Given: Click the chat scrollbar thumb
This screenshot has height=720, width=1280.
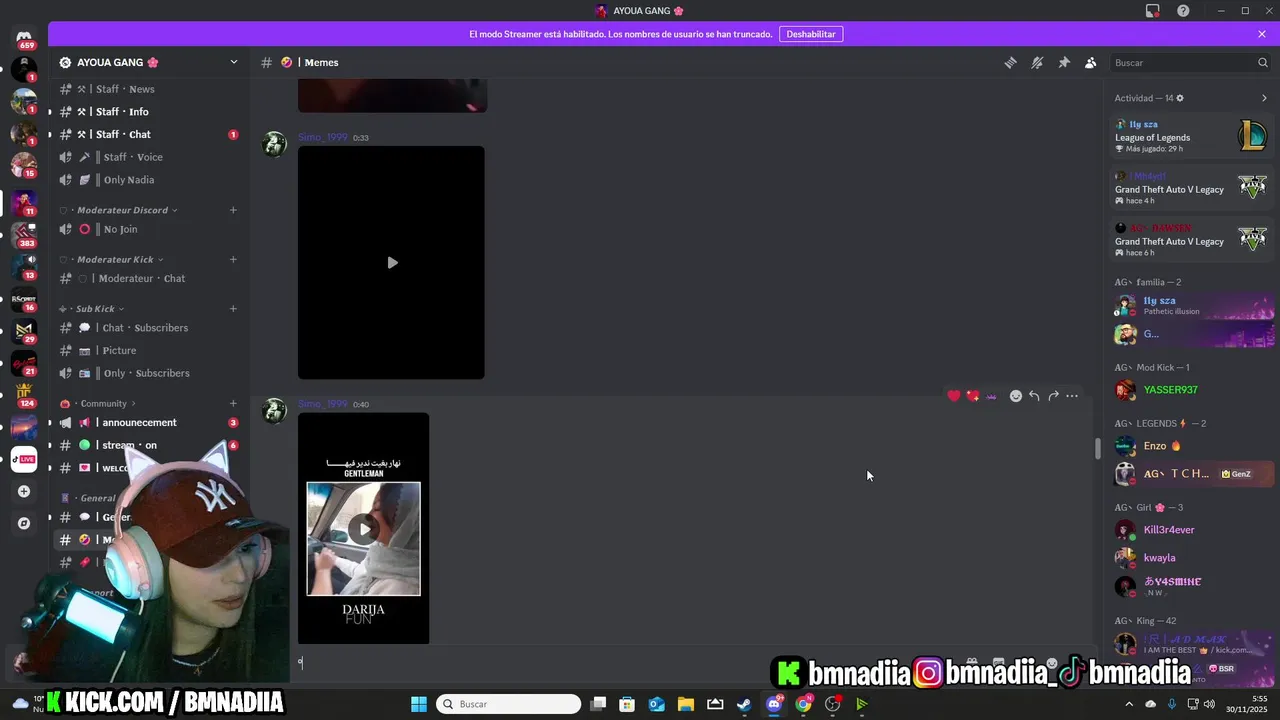Looking at the screenshot, I should click(1097, 448).
